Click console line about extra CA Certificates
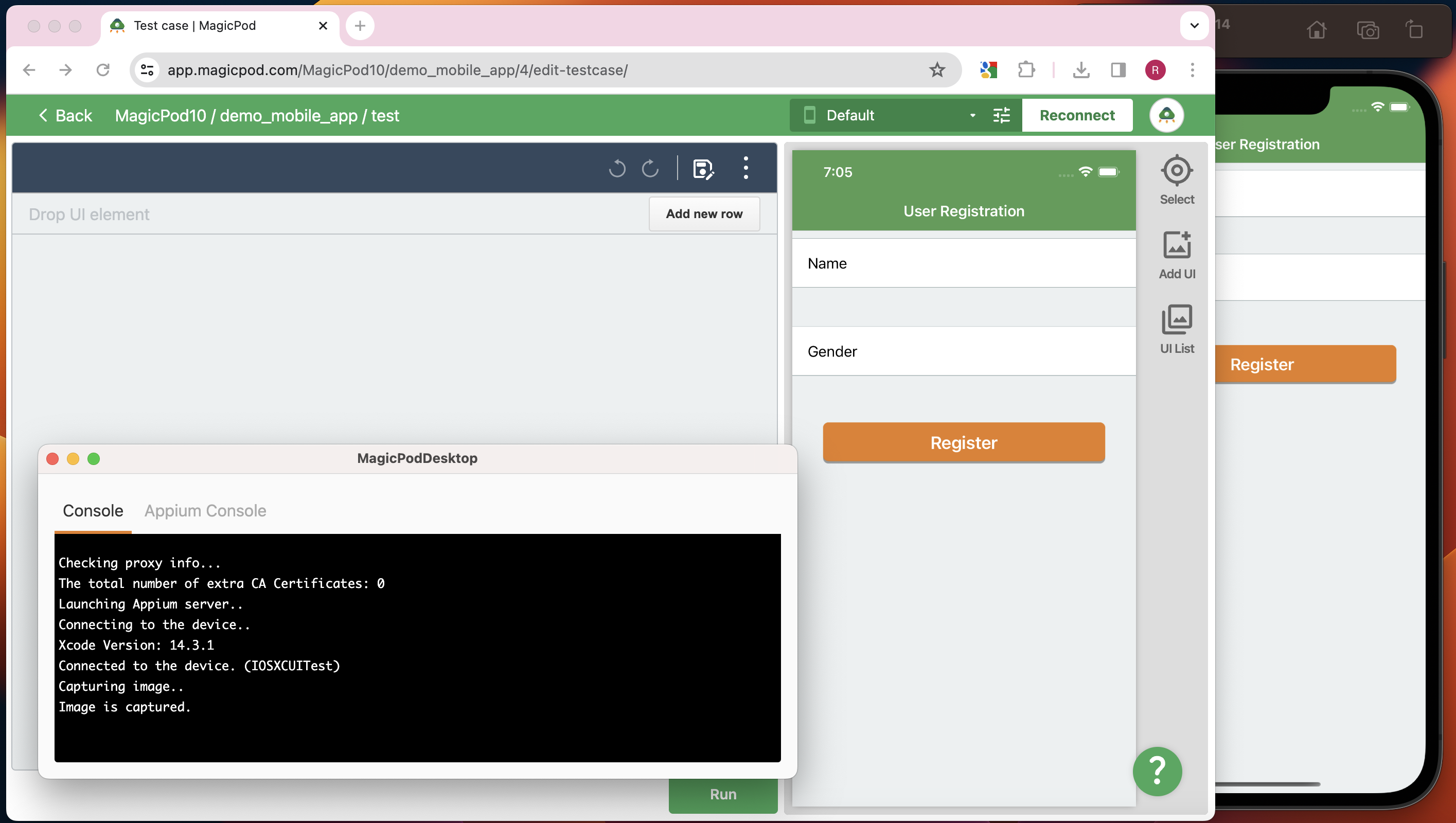 (x=222, y=583)
